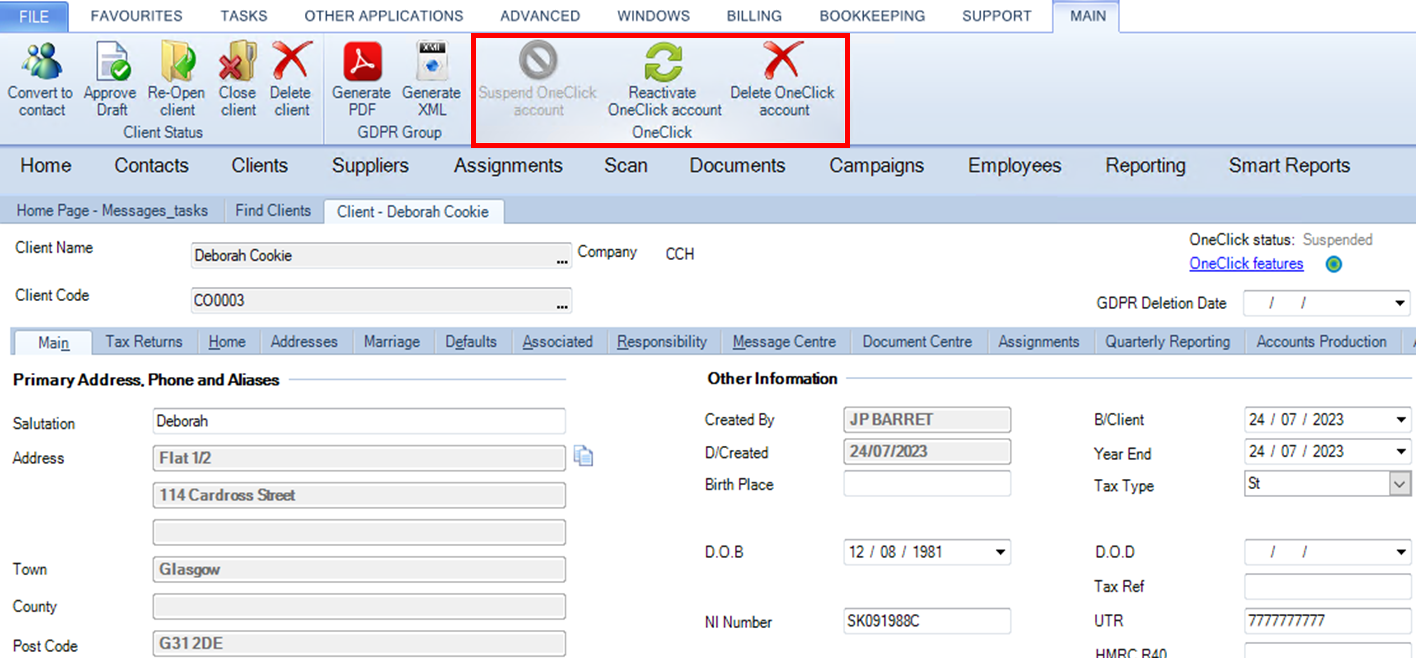The height and width of the screenshot is (658, 1416).
Task: Open the B/Client date dropdown
Action: [1400, 420]
